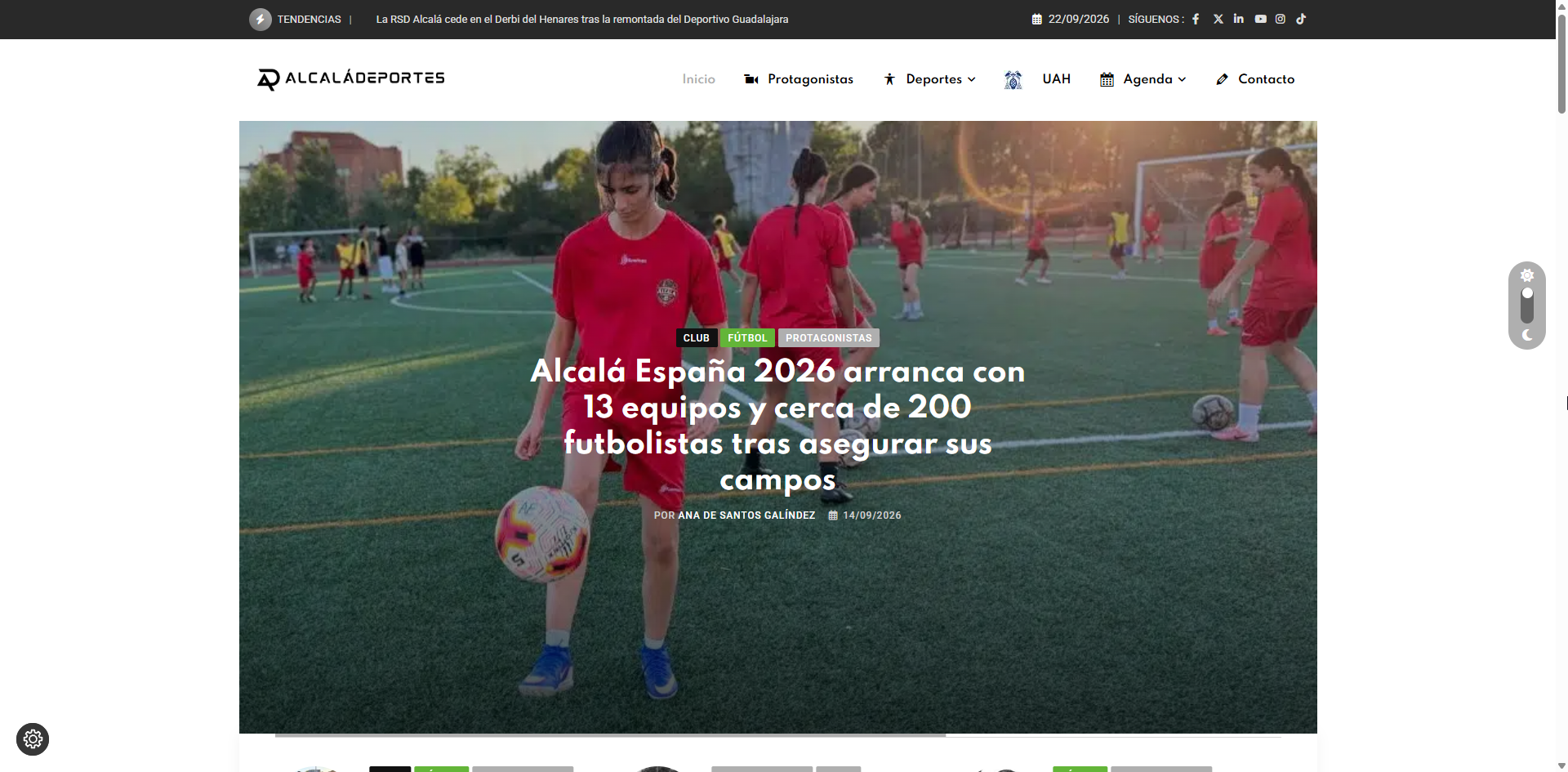Click the hero image of girls training
The width and height of the screenshot is (1568, 772).
[777, 427]
